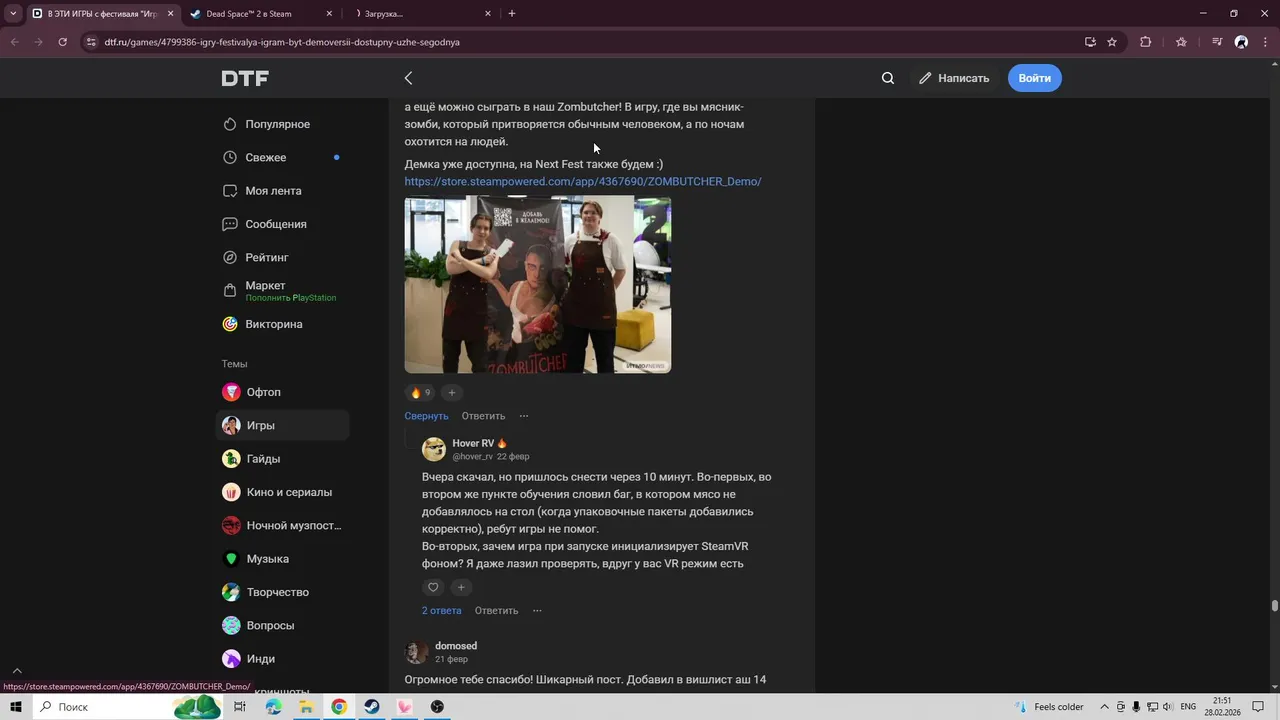Open File Explorer from the taskbar
1280x720 pixels.
(306, 707)
